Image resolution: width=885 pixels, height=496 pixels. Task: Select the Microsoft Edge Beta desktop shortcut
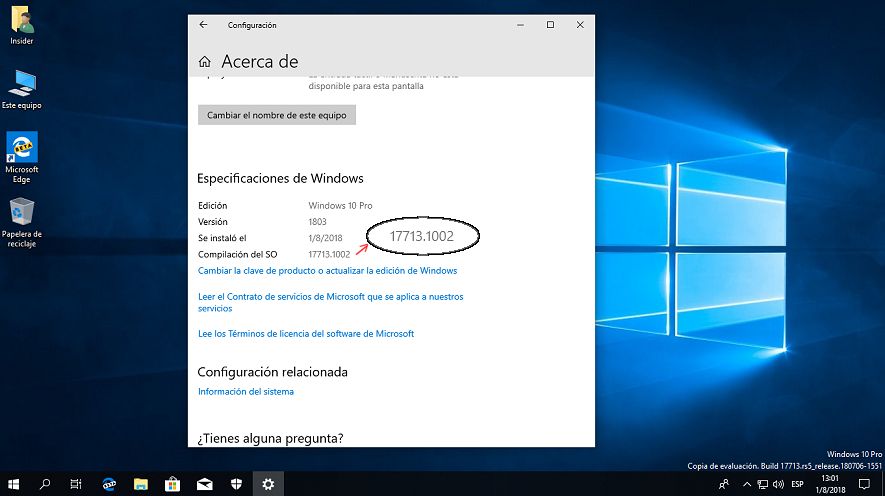pyautogui.click(x=21, y=157)
